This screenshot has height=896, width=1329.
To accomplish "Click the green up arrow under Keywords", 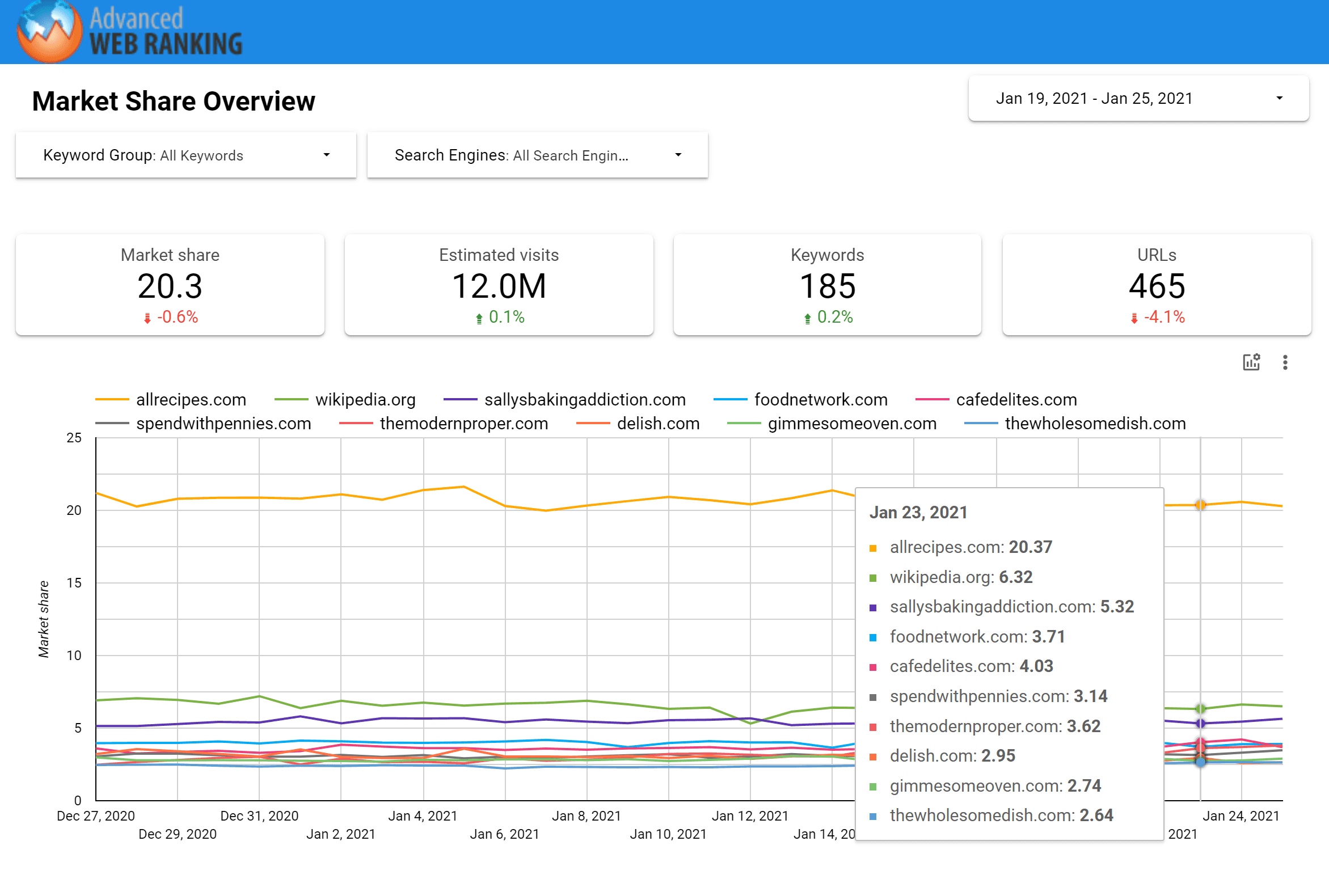I will coord(807,318).
